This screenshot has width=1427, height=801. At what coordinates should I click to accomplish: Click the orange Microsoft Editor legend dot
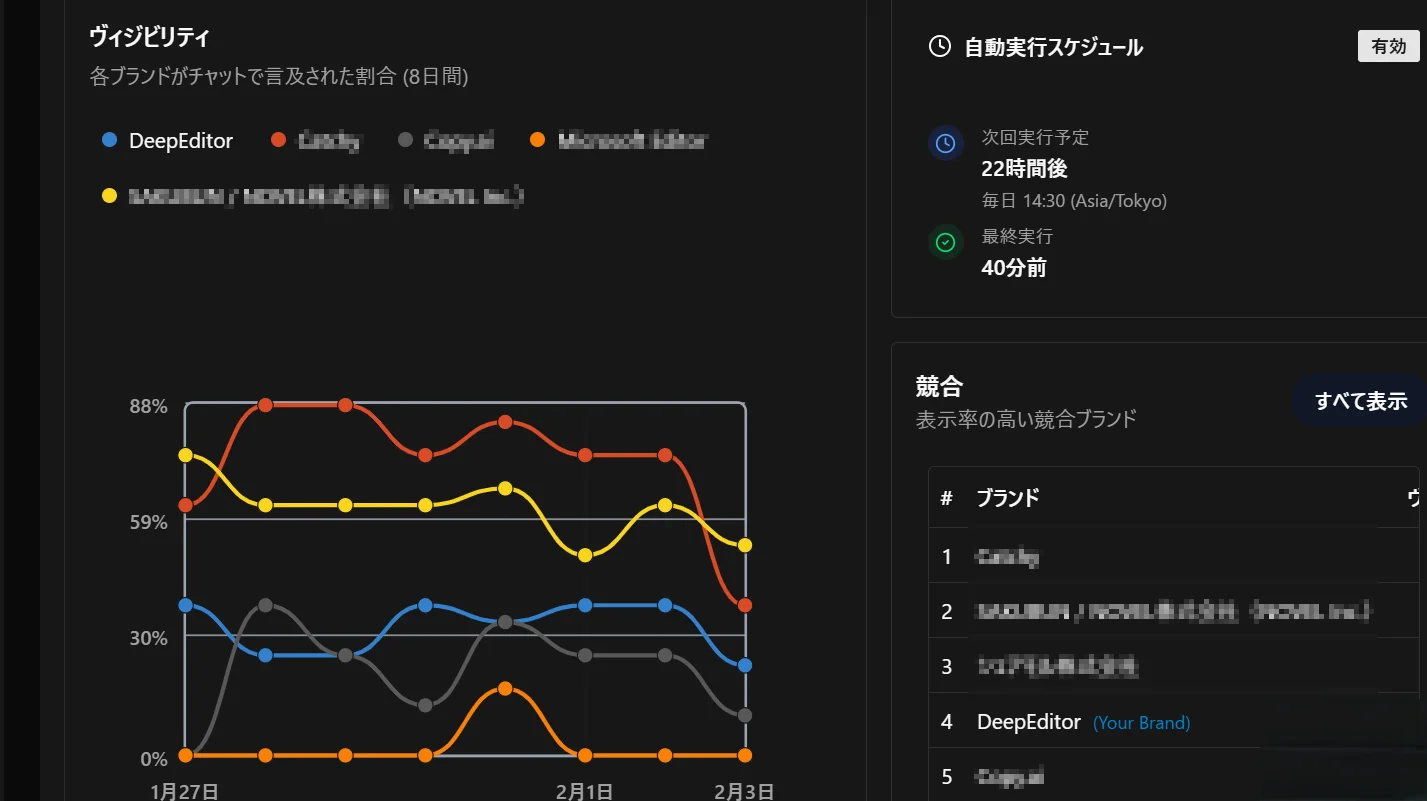(537, 140)
